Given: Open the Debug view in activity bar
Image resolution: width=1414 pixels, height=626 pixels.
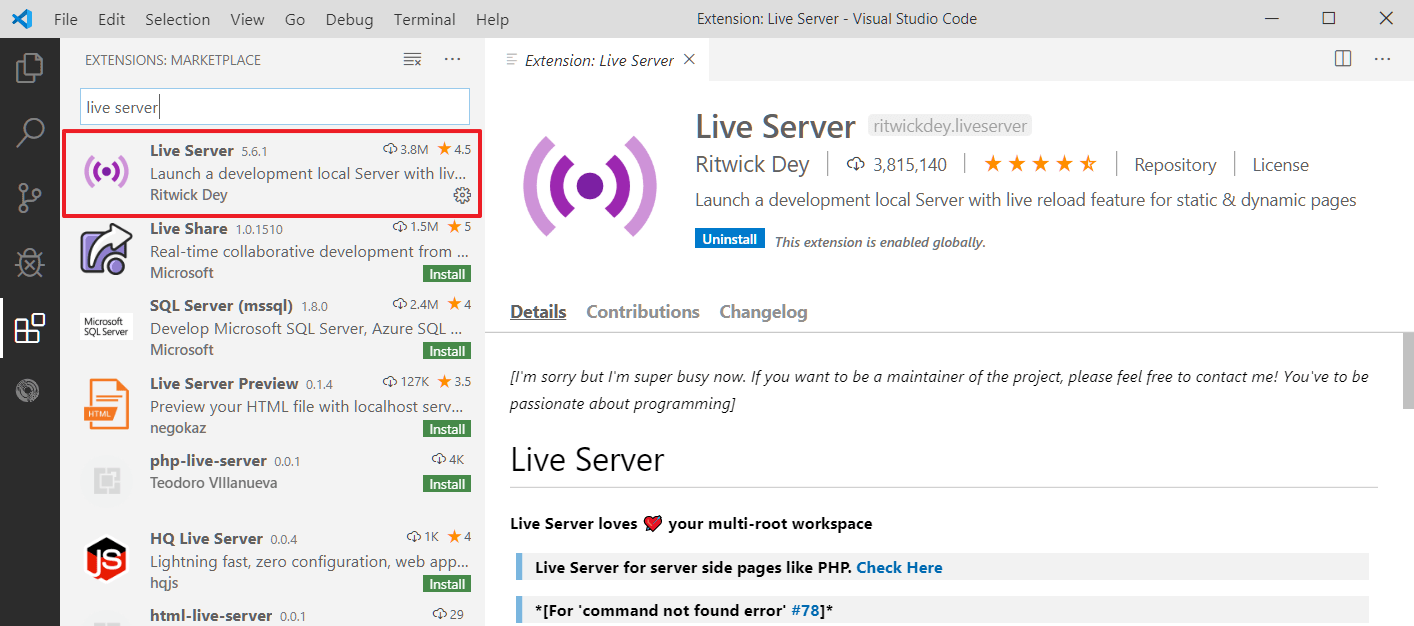Looking at the screenshot, I should click(30, 263).
